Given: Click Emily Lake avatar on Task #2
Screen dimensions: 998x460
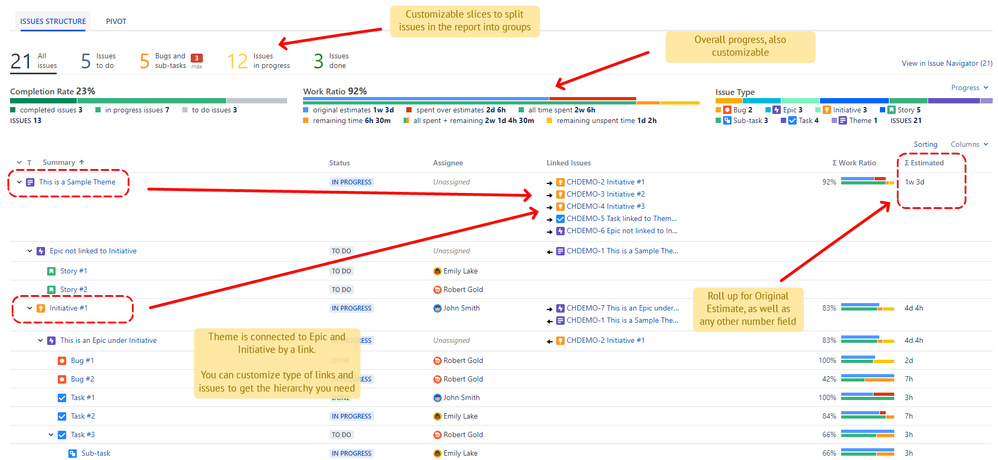Looking at the screenshot, I should (437, 416).
